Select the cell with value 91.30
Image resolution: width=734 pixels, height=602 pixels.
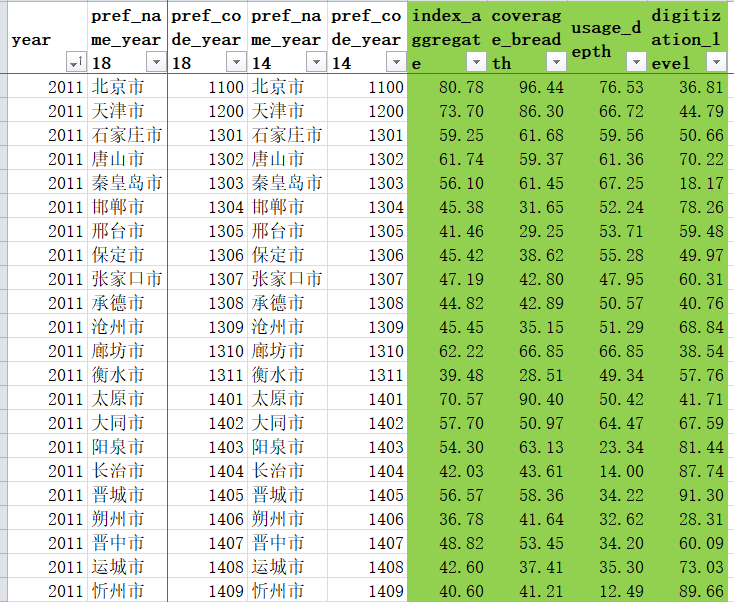tap(687, 495)
